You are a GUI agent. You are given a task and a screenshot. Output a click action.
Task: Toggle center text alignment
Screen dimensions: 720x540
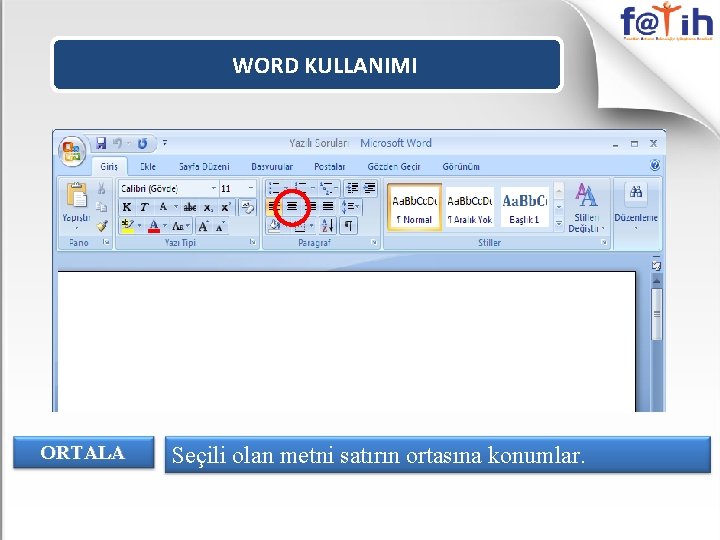292,207
